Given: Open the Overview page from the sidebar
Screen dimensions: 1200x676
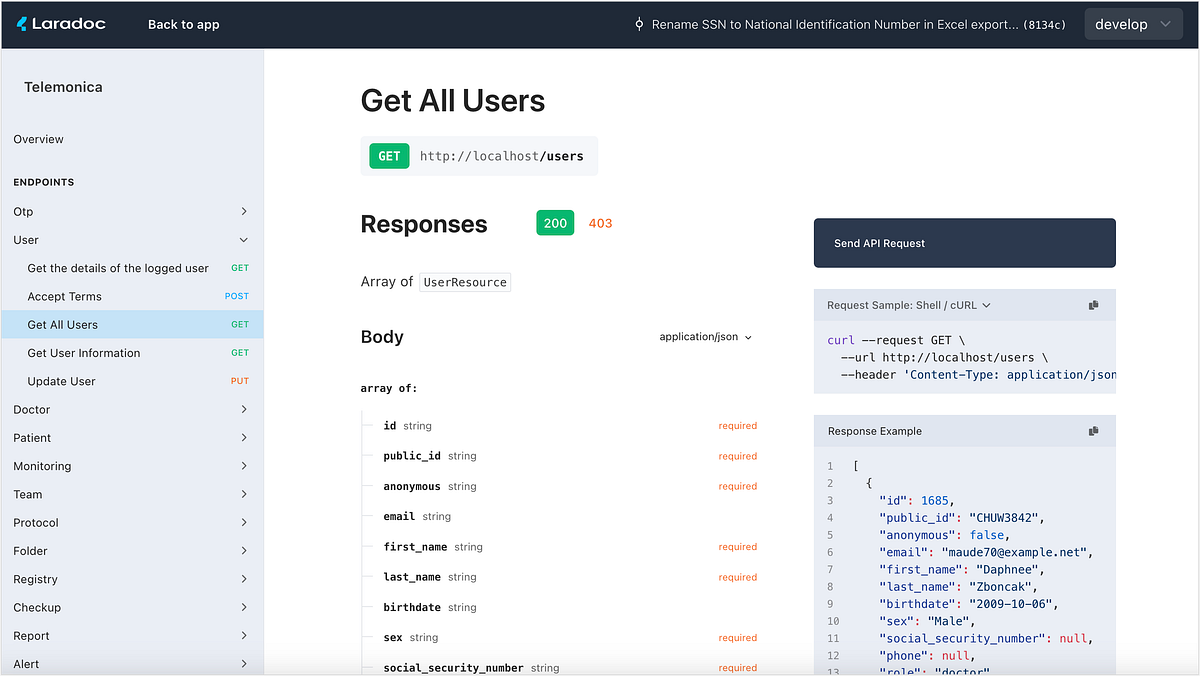Looking at the screenshot, I should click(x=38, y=139).
